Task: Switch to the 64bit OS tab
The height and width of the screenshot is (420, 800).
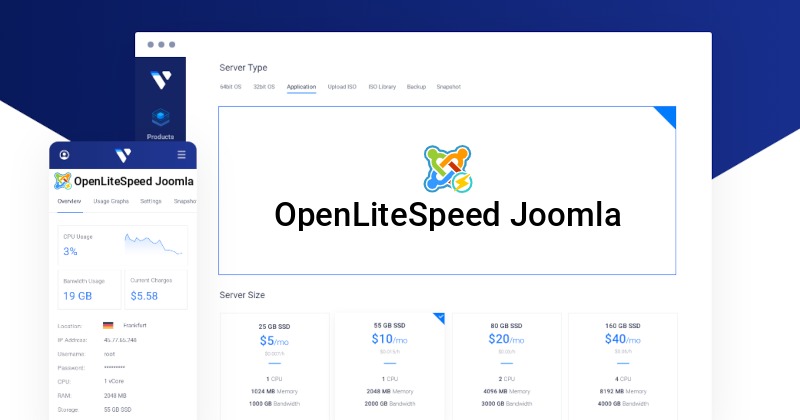Action: (231, 87)
